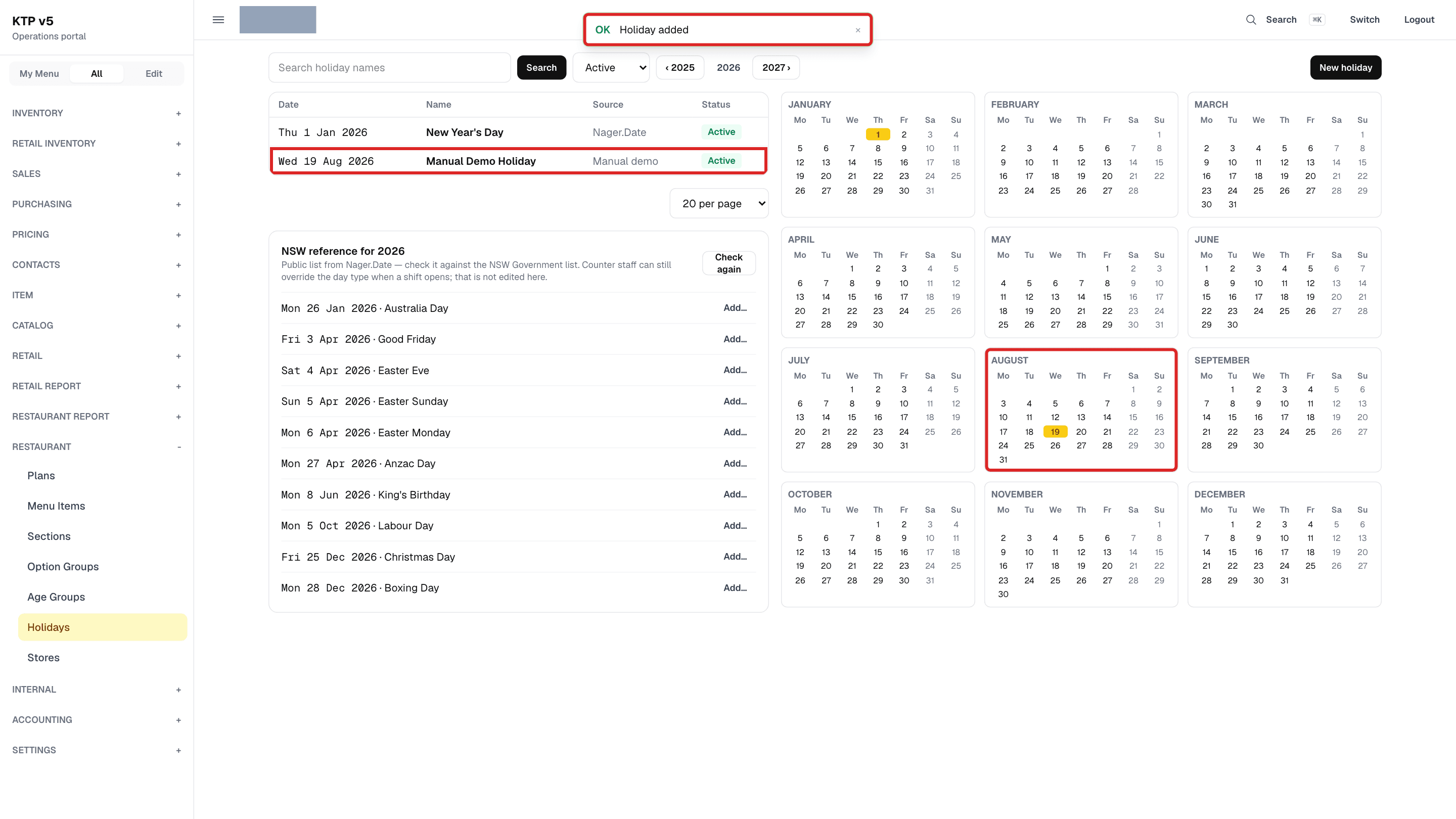Click the logo placeholder in the header
This screenshot has height=819, width=1456.
click(x=278, y=20)
